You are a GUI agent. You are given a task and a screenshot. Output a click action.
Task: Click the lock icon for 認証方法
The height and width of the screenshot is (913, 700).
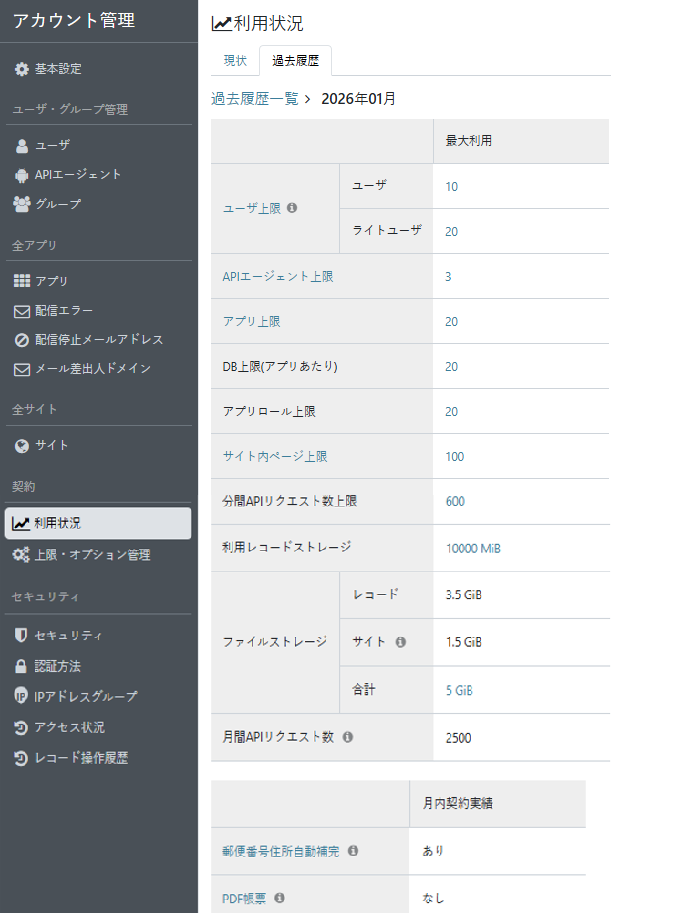tap(22, 666)
